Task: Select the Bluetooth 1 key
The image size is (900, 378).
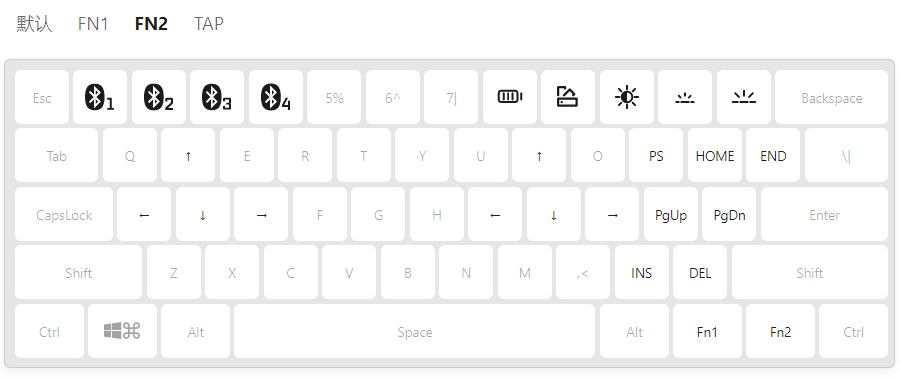Action: (100, 98)
